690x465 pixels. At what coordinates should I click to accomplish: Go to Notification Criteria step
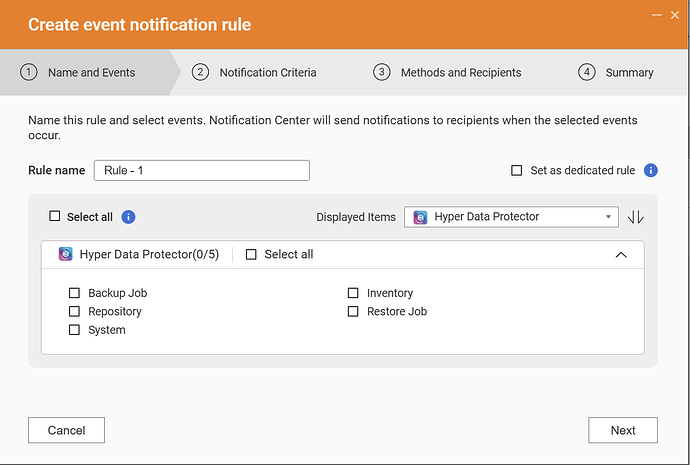(267, 72)
